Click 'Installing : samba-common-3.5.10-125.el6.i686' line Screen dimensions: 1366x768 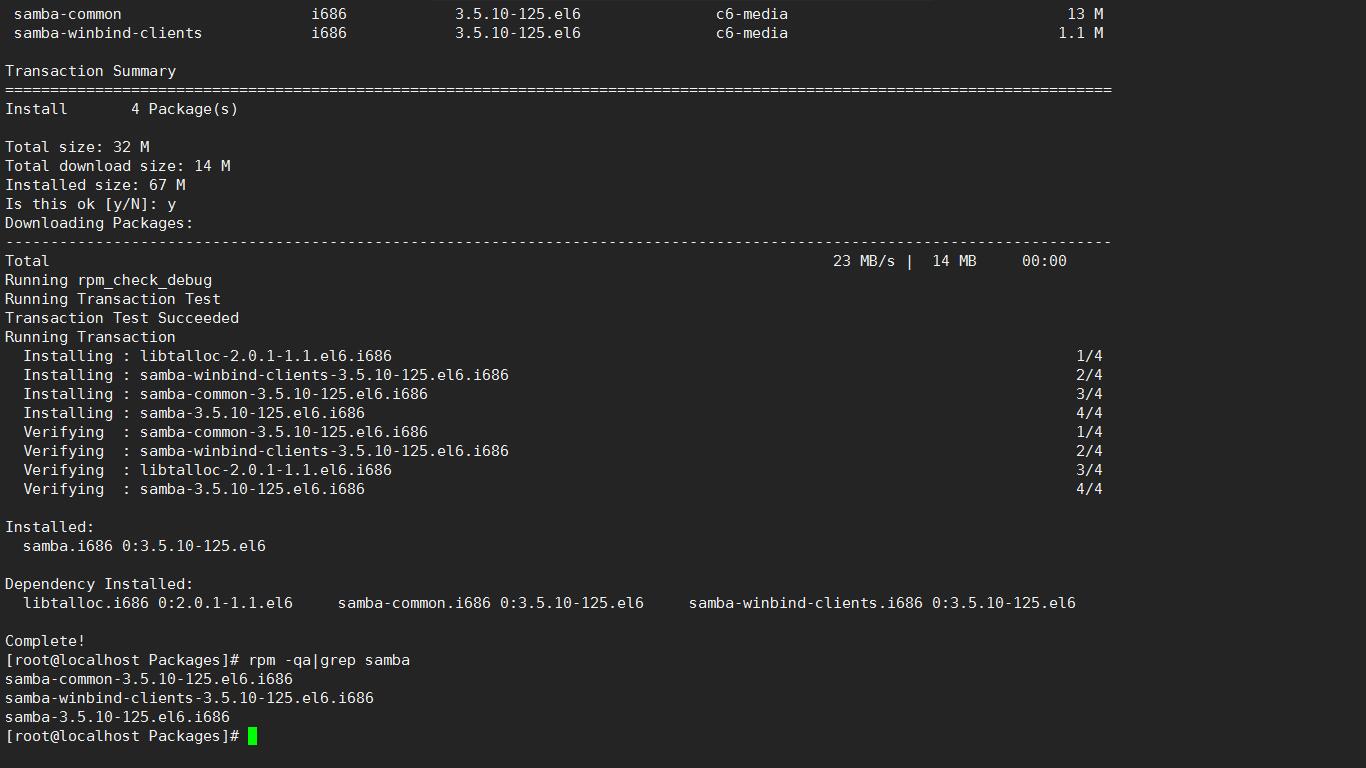(226, 394)
